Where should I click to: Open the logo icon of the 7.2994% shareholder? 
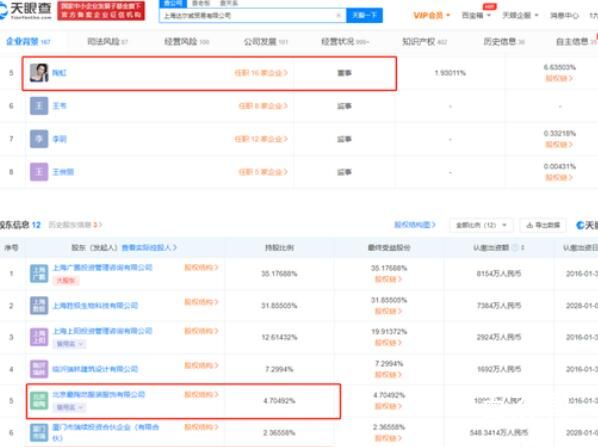(x=39, y=369)
